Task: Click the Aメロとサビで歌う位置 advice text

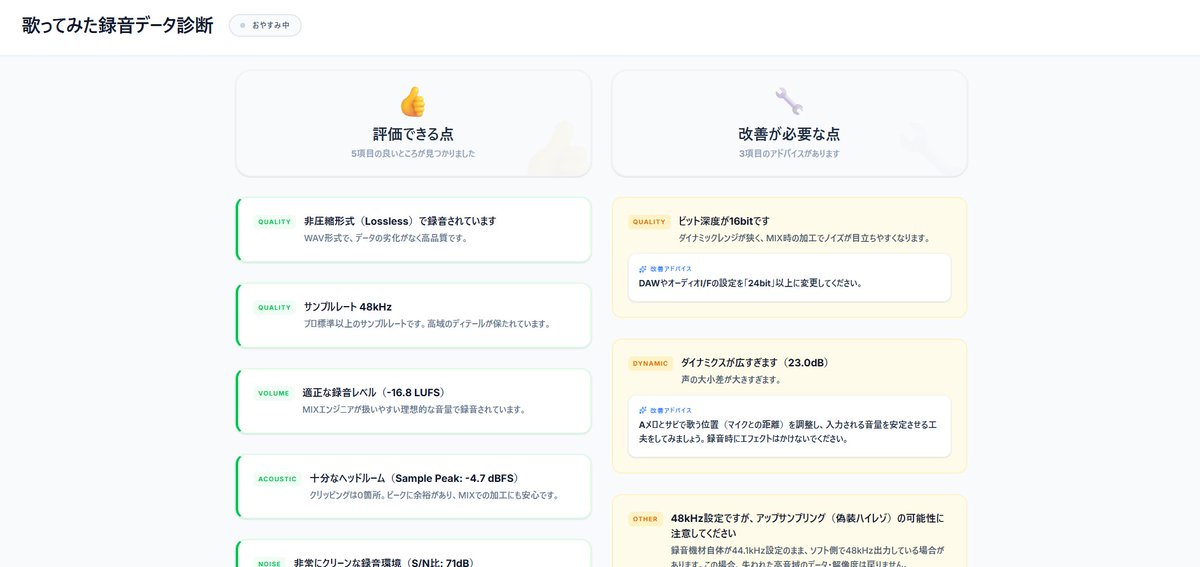Action: click(788, 431)
